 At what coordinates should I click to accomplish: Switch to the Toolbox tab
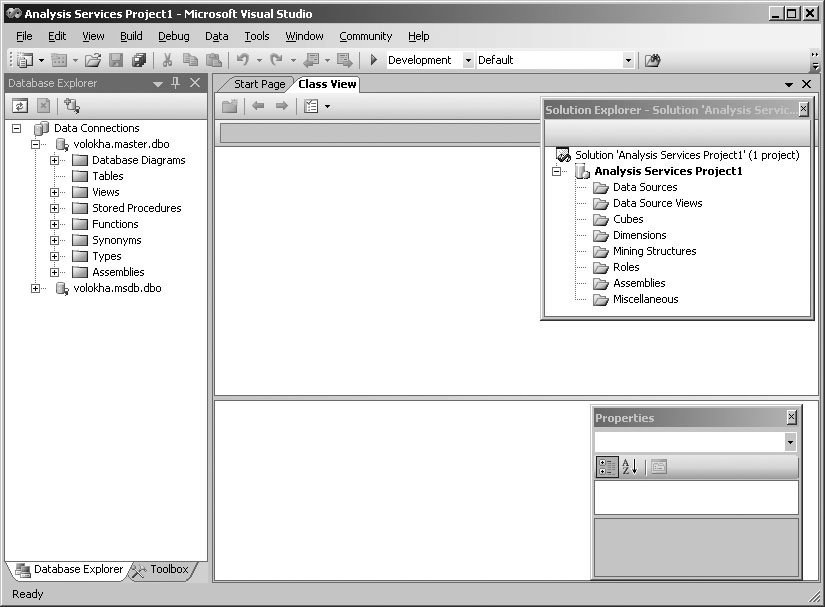point(160,570)
